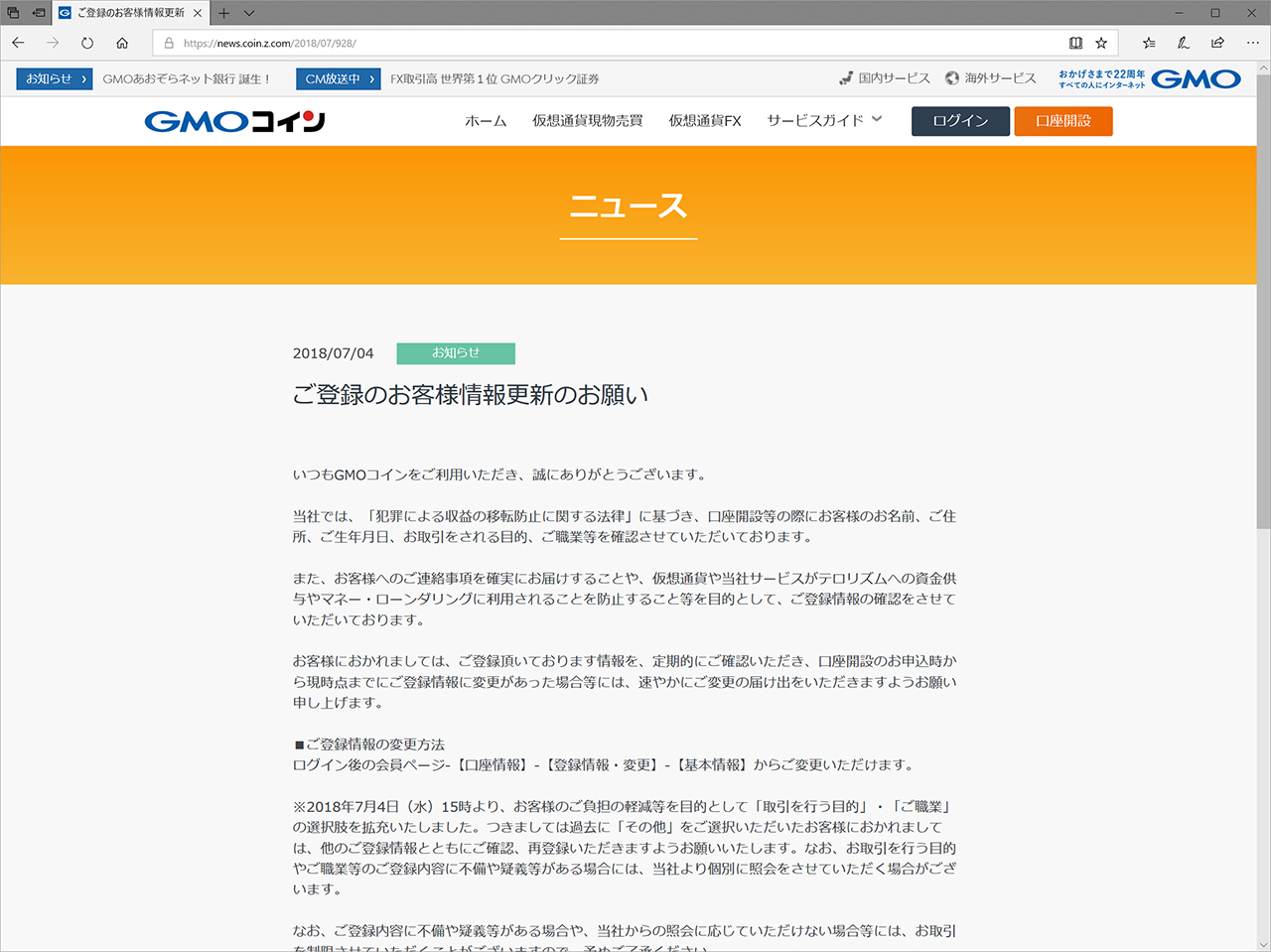The height and width of the screenshot is (952, 1271).
Task: Refresh the current page
Action: (88, 43)
